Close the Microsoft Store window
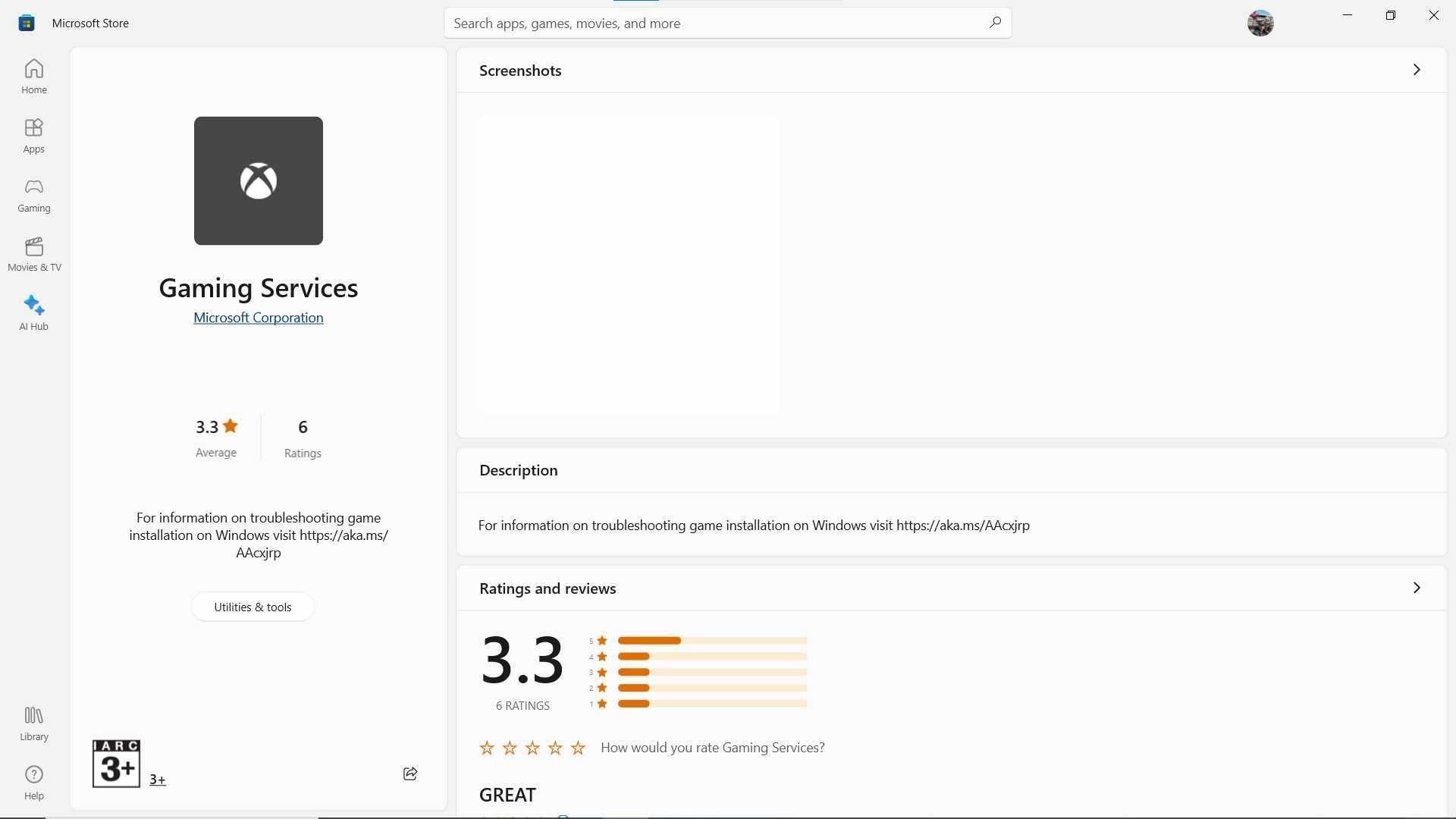The image size is (1456, 819). point(1434,15)
